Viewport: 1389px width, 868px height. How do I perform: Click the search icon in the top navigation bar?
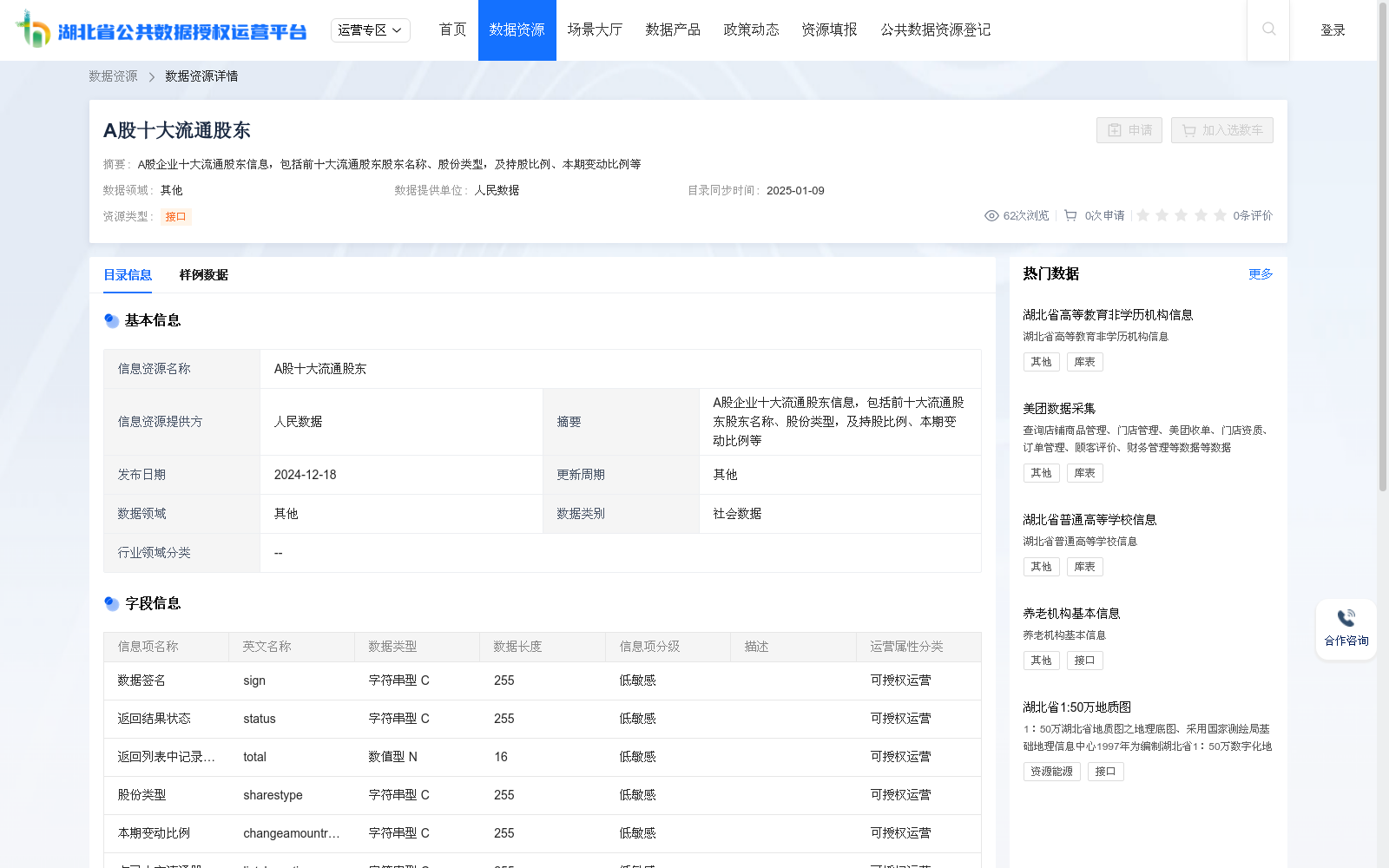[x=1268, y=30]
